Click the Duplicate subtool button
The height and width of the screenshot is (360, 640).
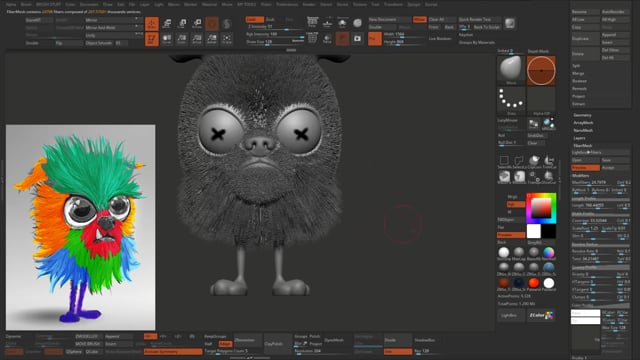pyautogui.click(x=585, y=38)
